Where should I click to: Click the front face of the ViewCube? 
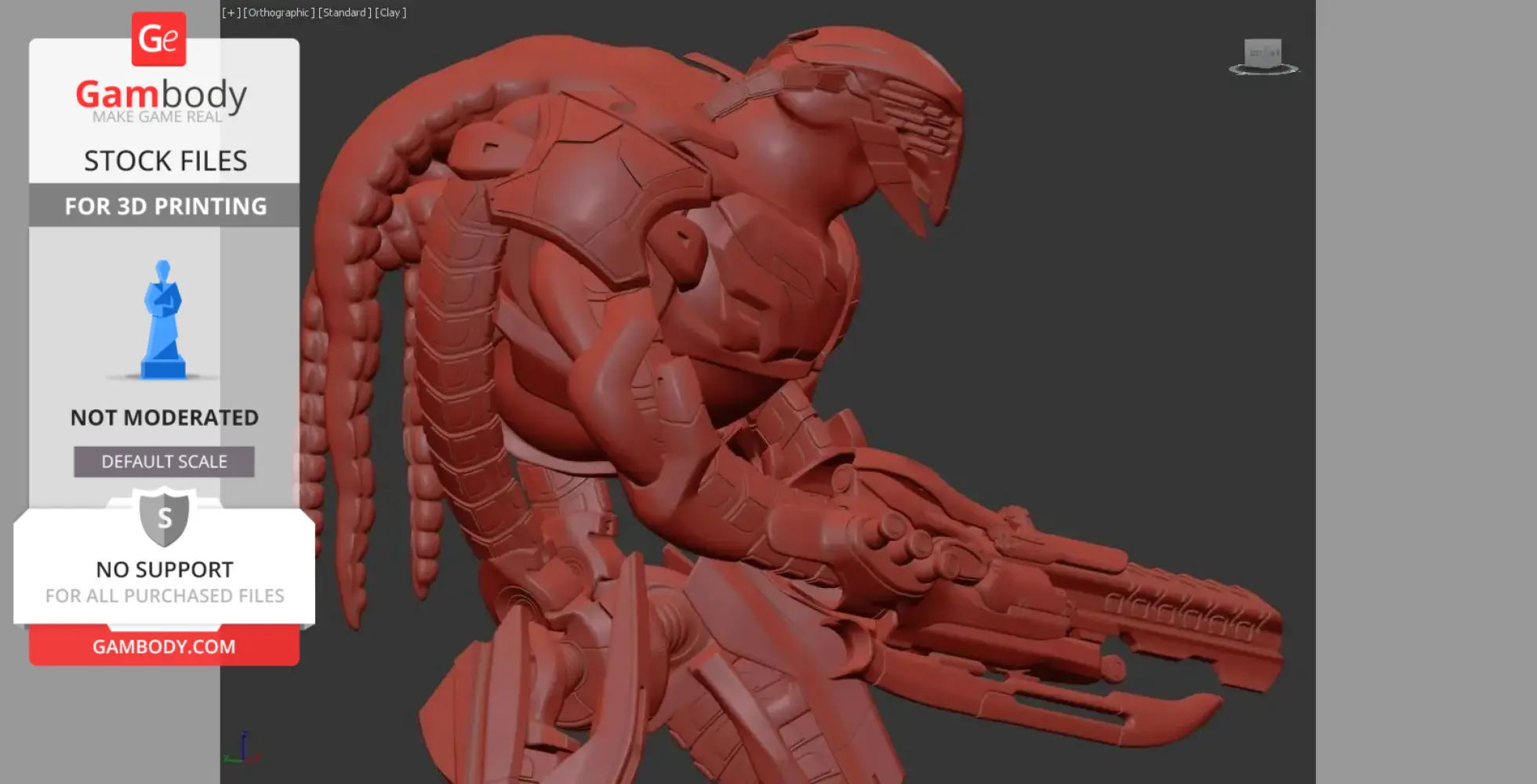tap(1263, 53)
